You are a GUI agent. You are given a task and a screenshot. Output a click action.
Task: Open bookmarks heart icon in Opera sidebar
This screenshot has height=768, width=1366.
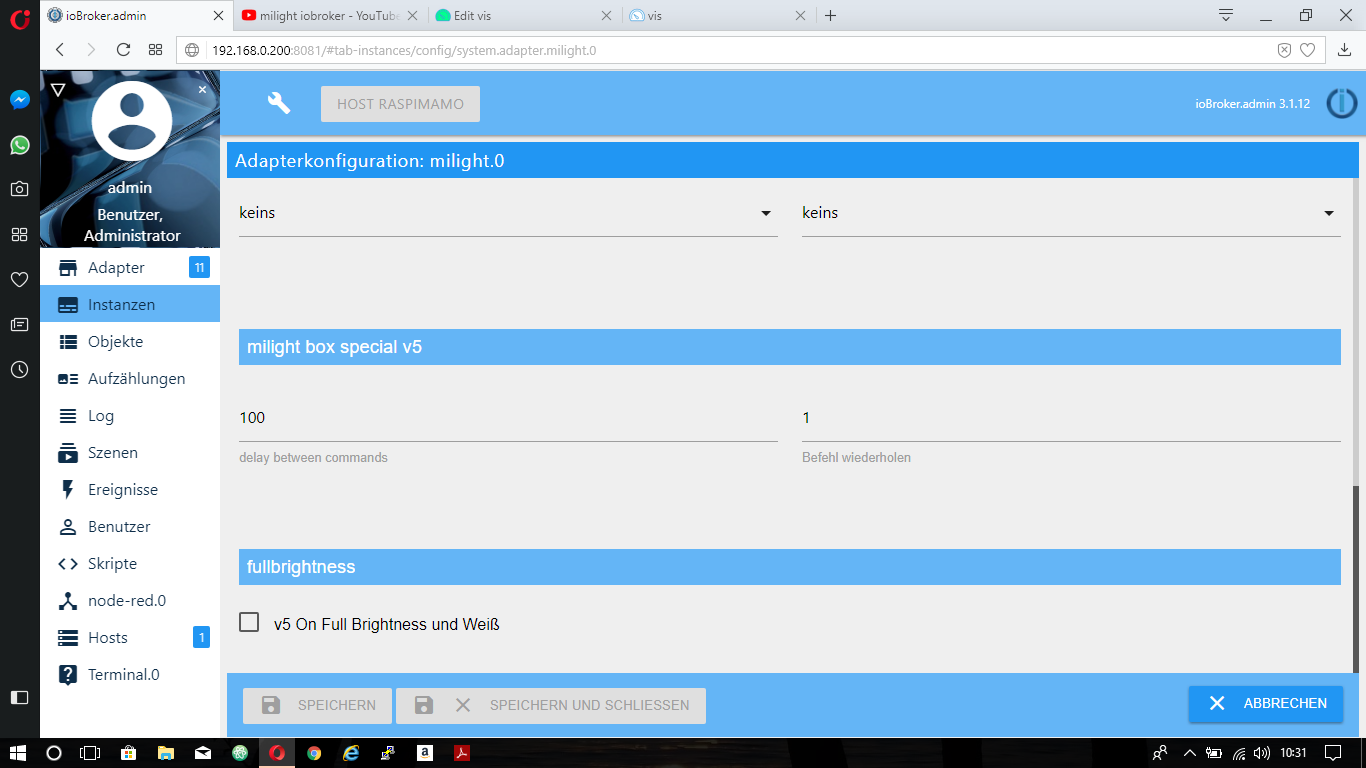(20, 279)
